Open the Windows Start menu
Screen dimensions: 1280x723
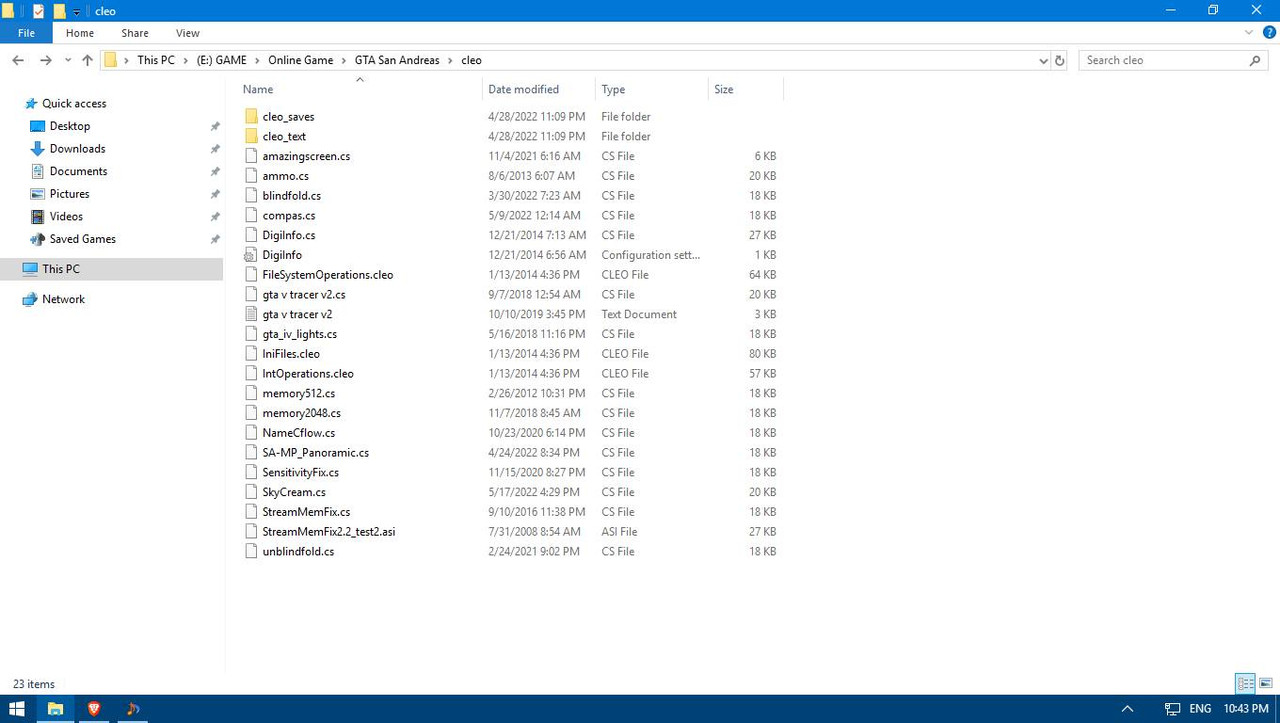(x=17, y=709)
